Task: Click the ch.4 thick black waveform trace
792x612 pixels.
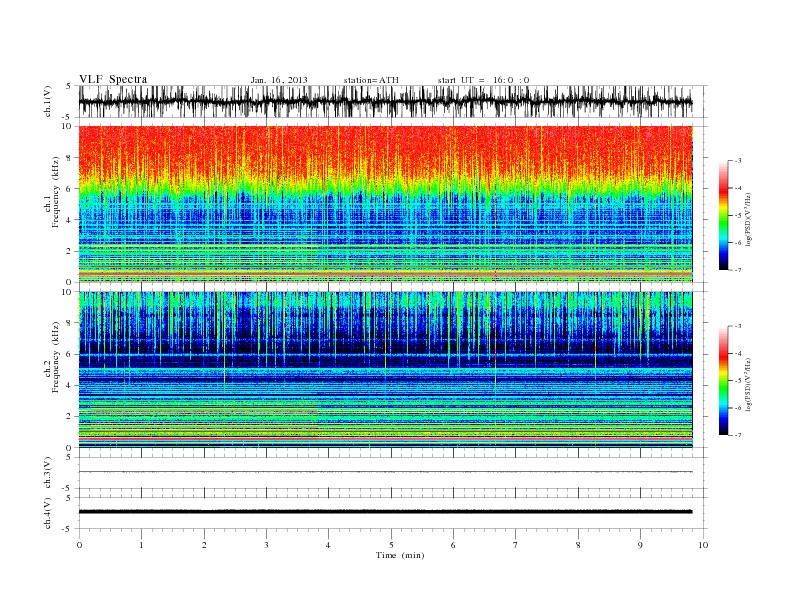Action: click(x=385, y=512)
